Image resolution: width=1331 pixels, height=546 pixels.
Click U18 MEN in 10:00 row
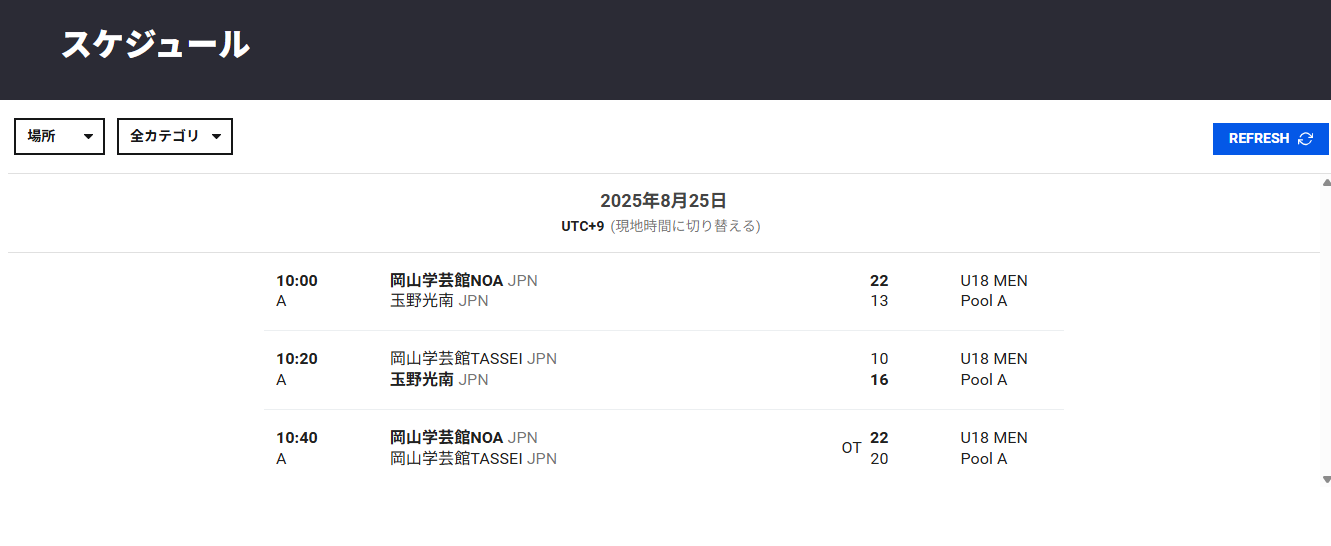coord(994,281)
